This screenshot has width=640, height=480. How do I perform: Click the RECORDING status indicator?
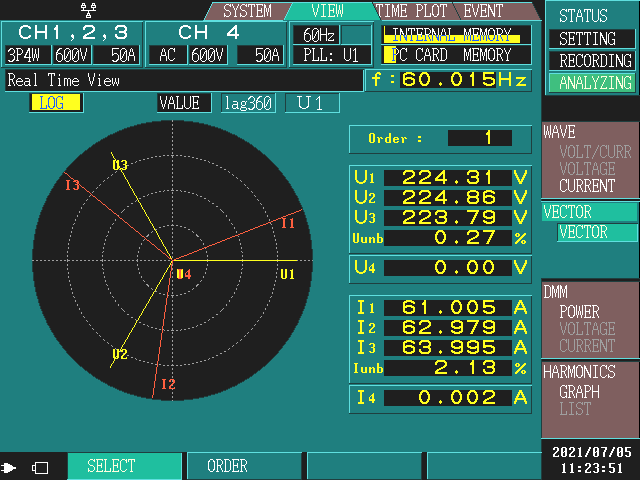pos(591,61)
